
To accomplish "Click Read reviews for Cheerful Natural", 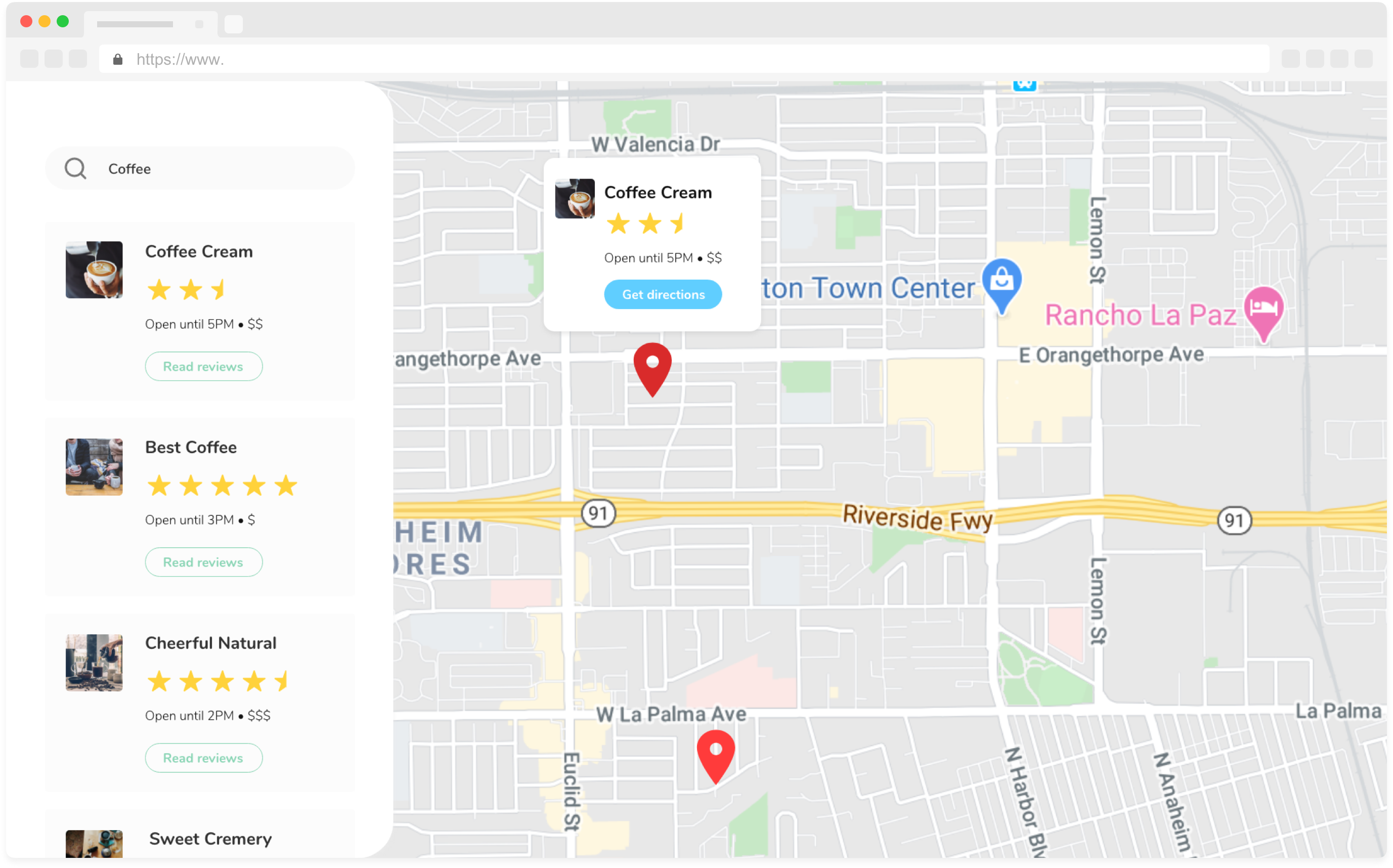I will click(x=203, y=758).
